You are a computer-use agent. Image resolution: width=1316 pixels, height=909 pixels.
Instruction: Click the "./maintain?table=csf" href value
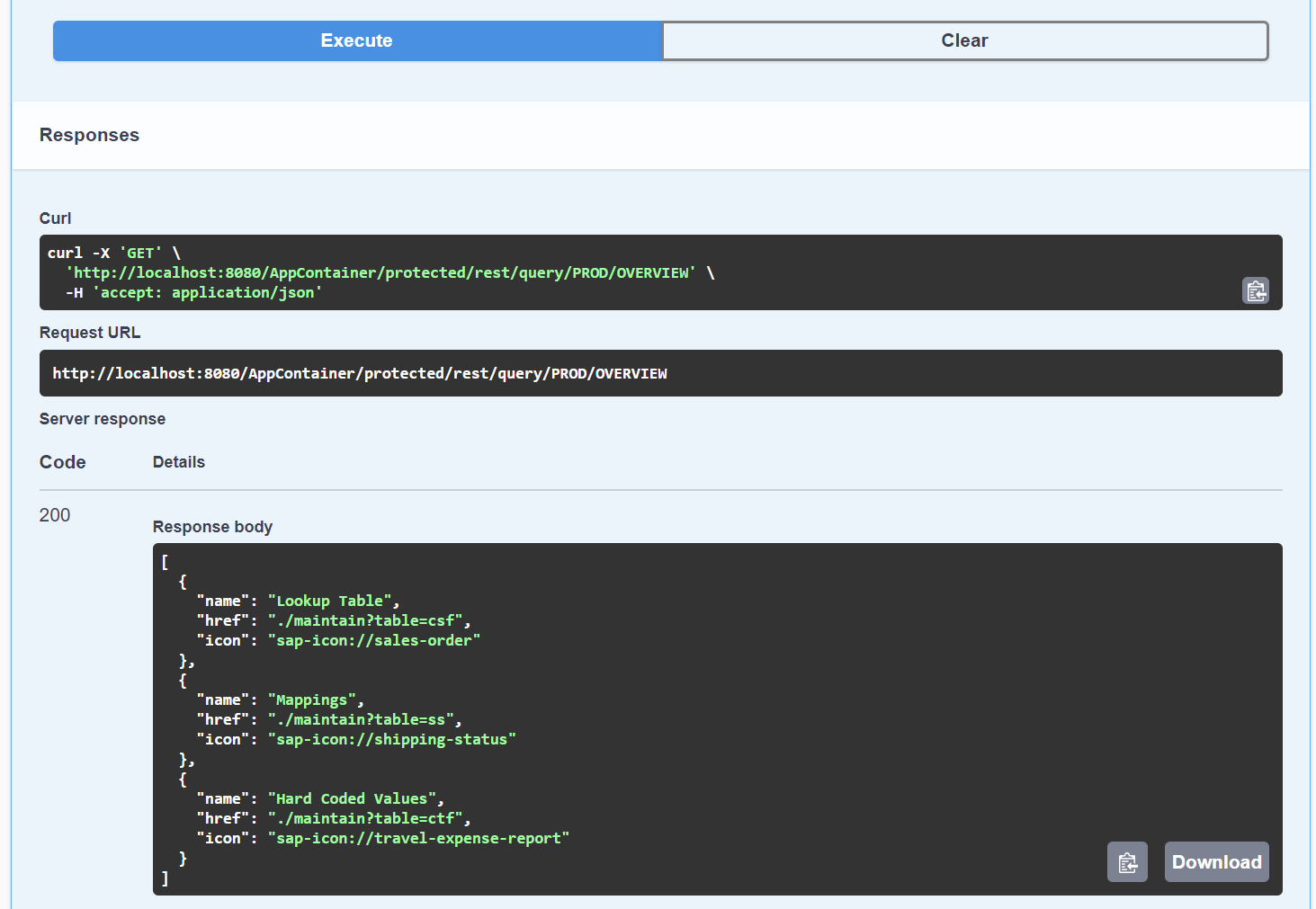[x=365, y=620]
